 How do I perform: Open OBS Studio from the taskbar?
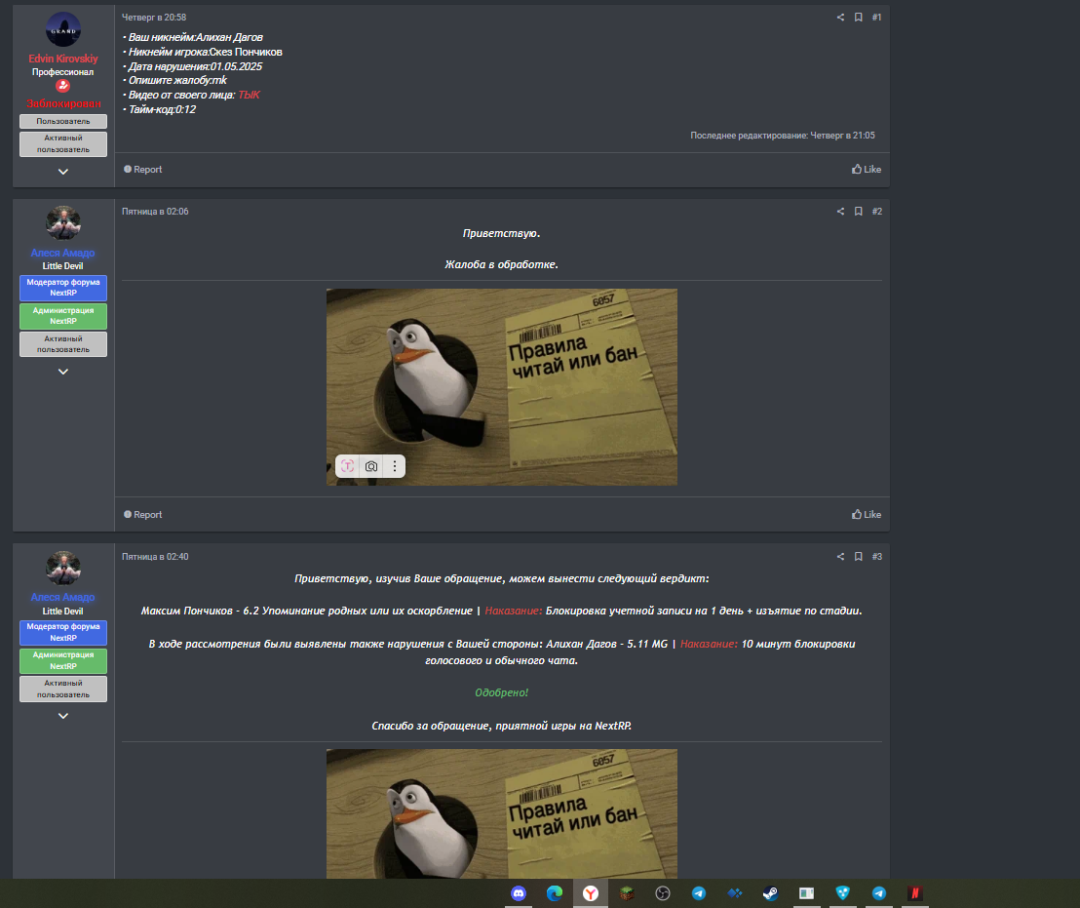point(663,894)
